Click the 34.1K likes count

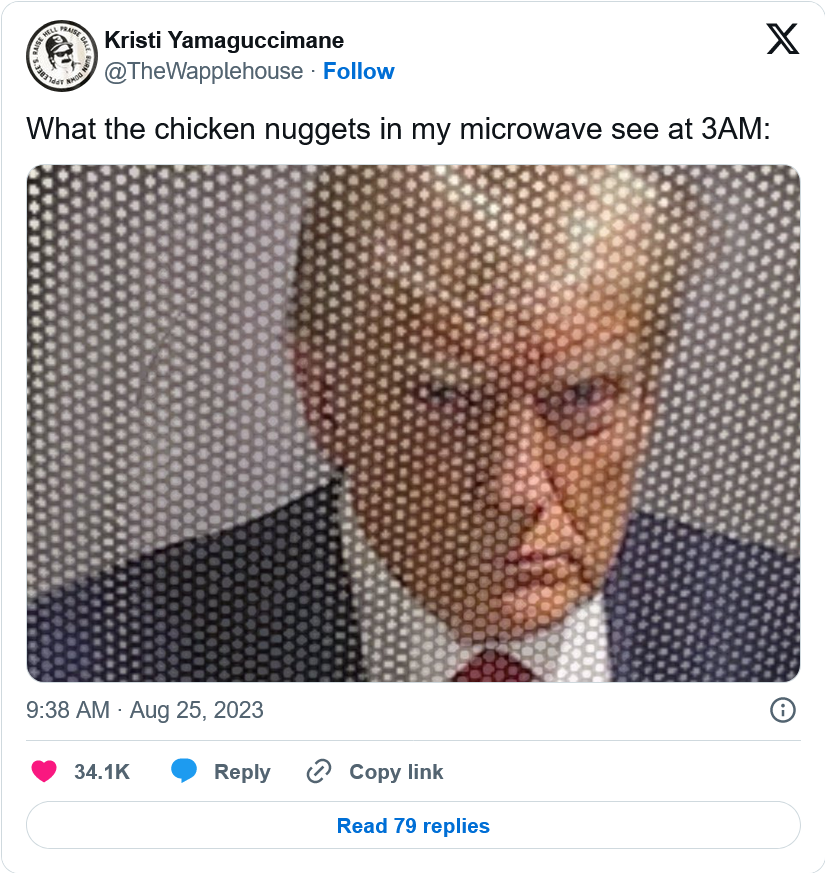(102, 772)
